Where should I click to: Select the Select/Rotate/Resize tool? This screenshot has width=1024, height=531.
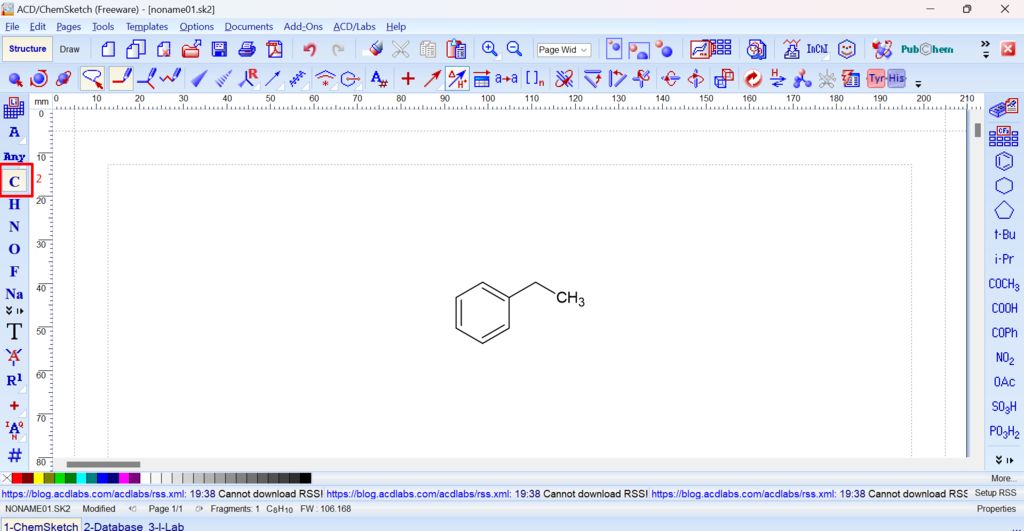[x=39, y=79]
